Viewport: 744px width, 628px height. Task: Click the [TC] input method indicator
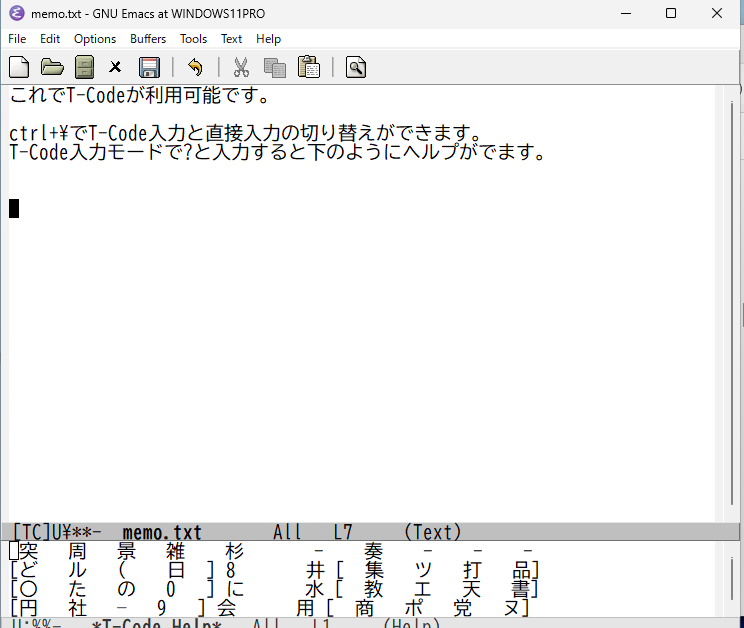point(31,532)
